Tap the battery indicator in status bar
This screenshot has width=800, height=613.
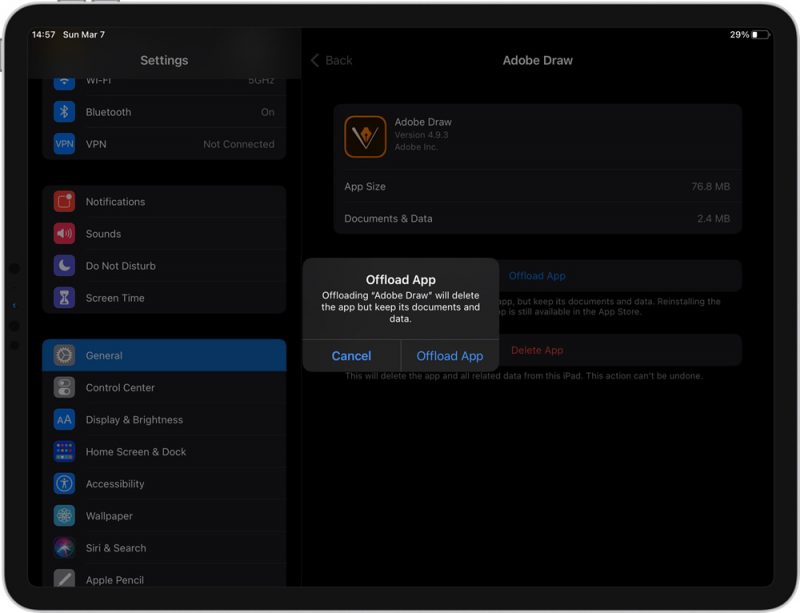click(760, 35)
